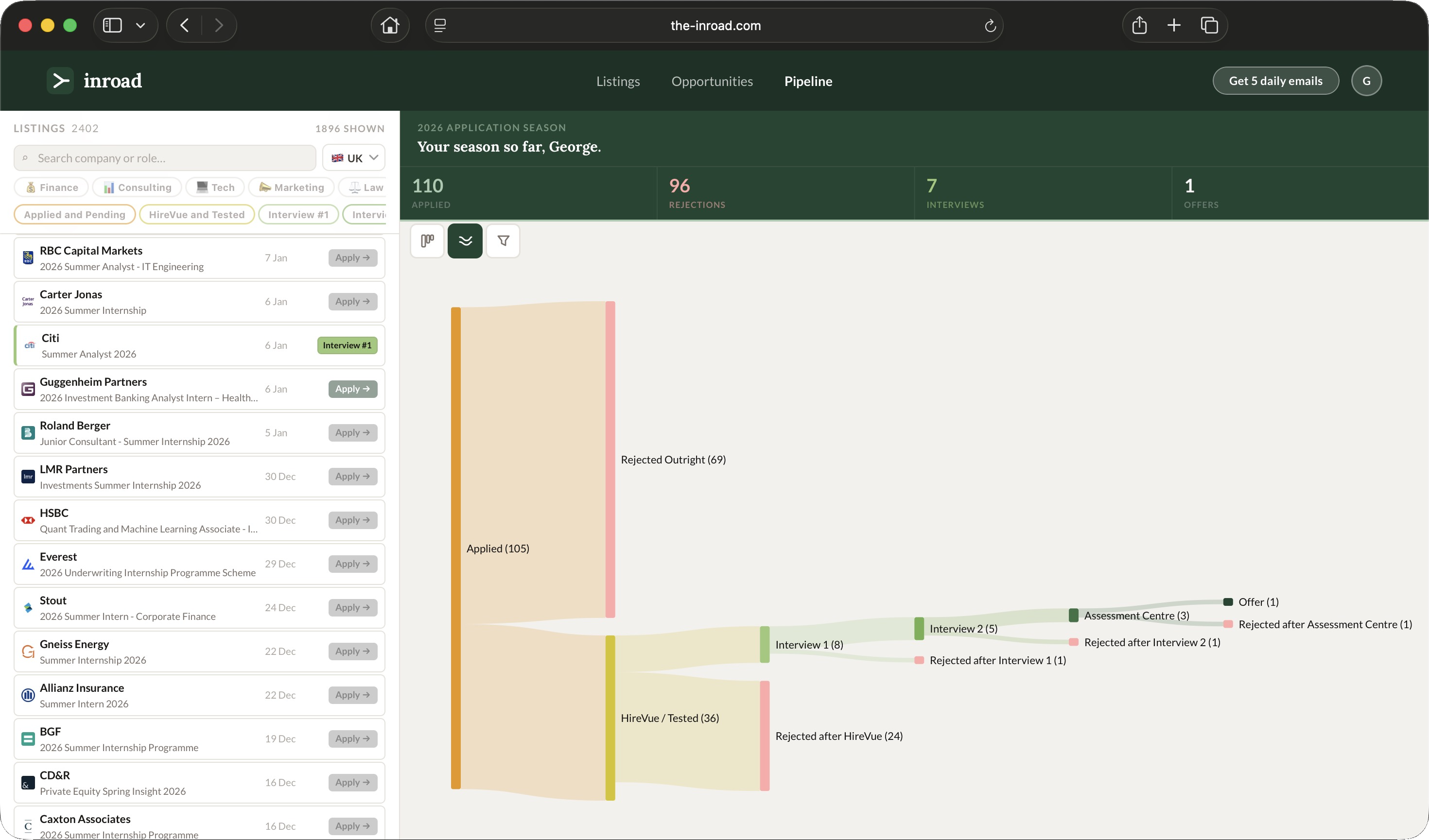Open the pipeline filter funnel icon
The image size is (1429, 840).
503,241
